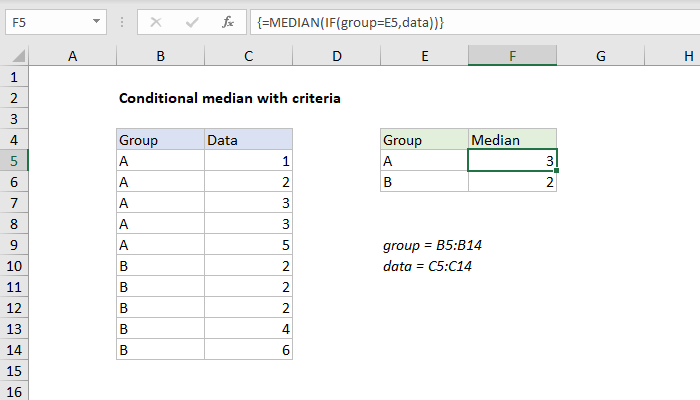Click the 'data = C5:C14' note
This screenshot has width=700, height=400.
pos(427,267)
